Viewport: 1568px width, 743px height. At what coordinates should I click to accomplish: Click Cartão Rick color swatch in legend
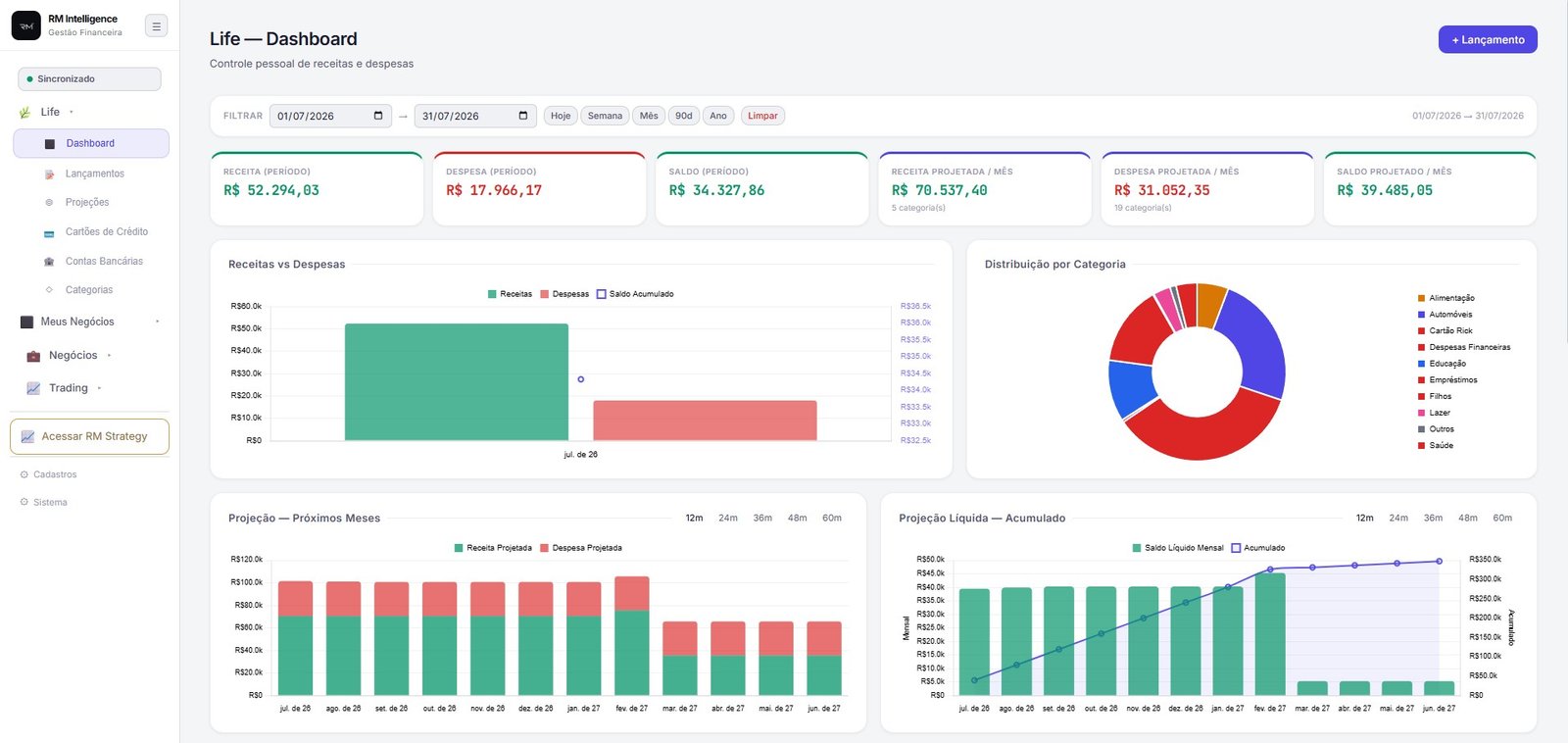coord(1421,331)
